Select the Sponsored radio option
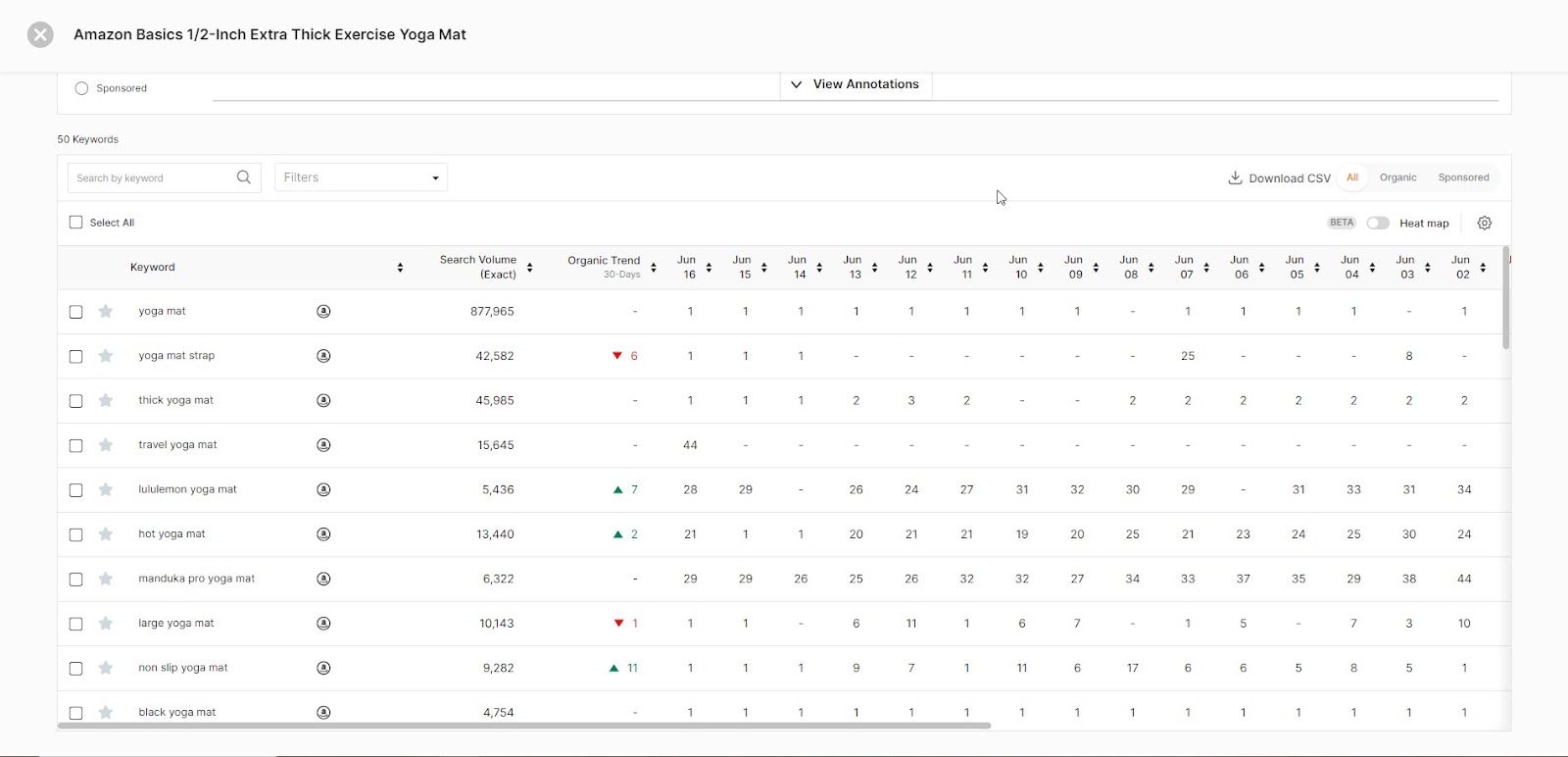 point(81,88)
